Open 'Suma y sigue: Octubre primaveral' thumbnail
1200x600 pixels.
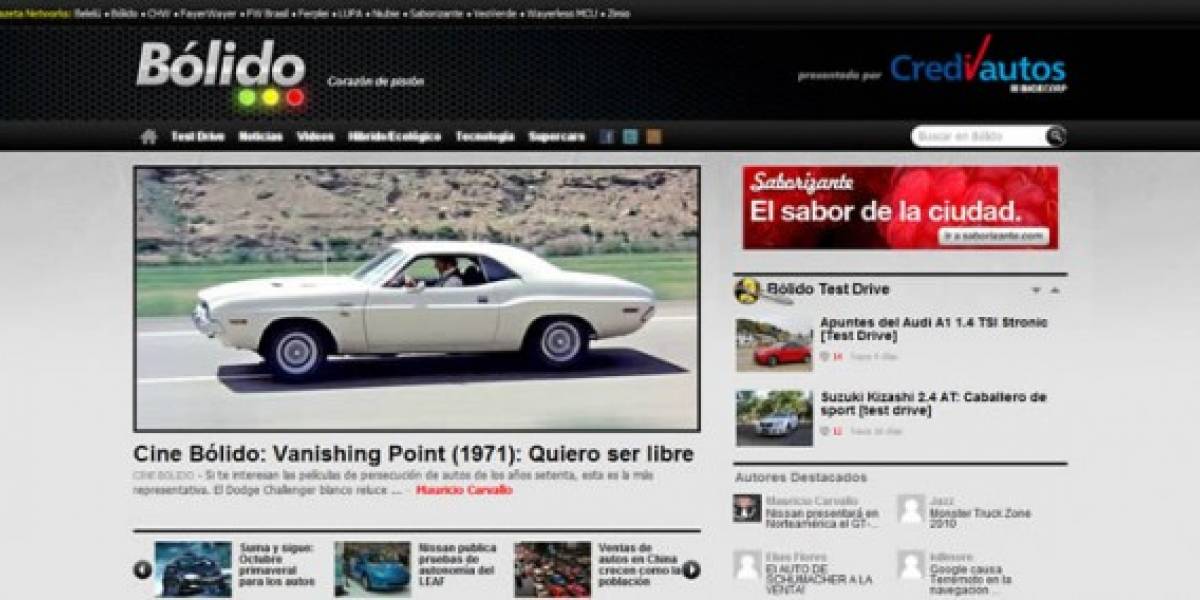pyautogui.click(x=193, y=569)
